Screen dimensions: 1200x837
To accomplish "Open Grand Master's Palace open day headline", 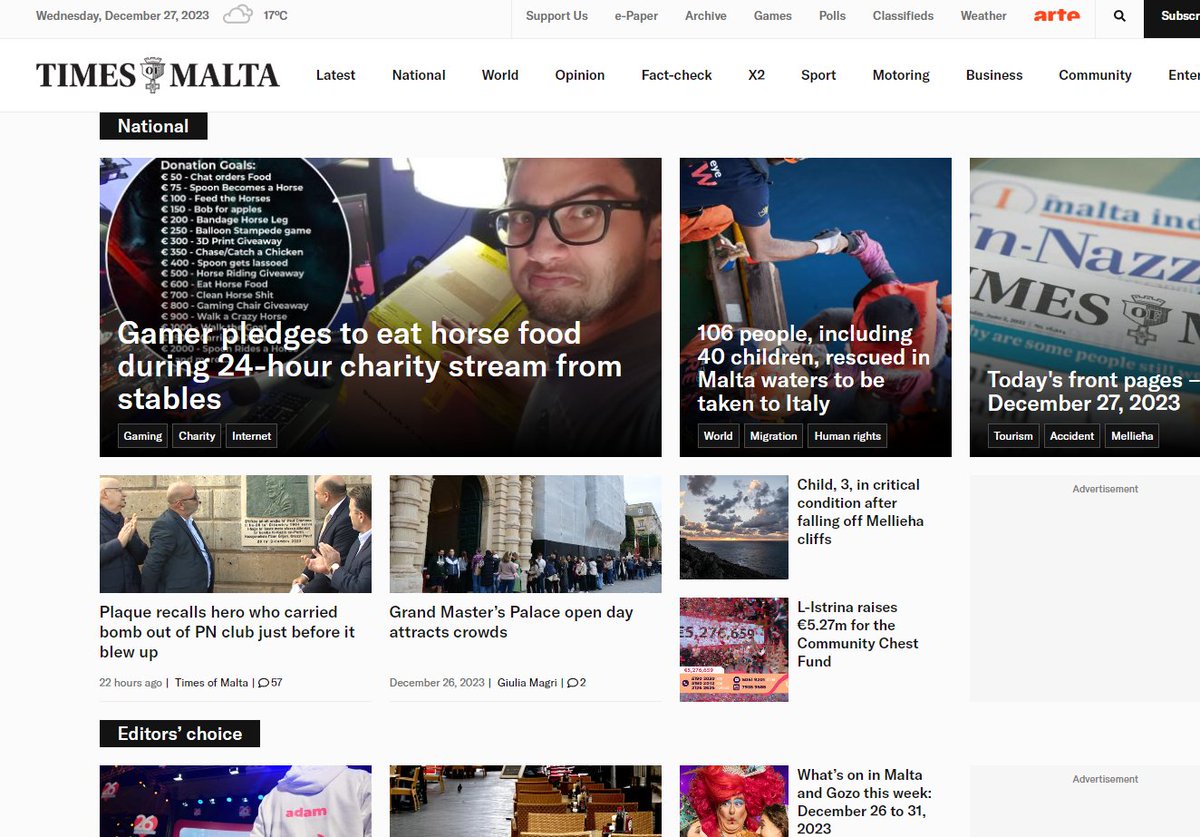I will coord(511,622).
